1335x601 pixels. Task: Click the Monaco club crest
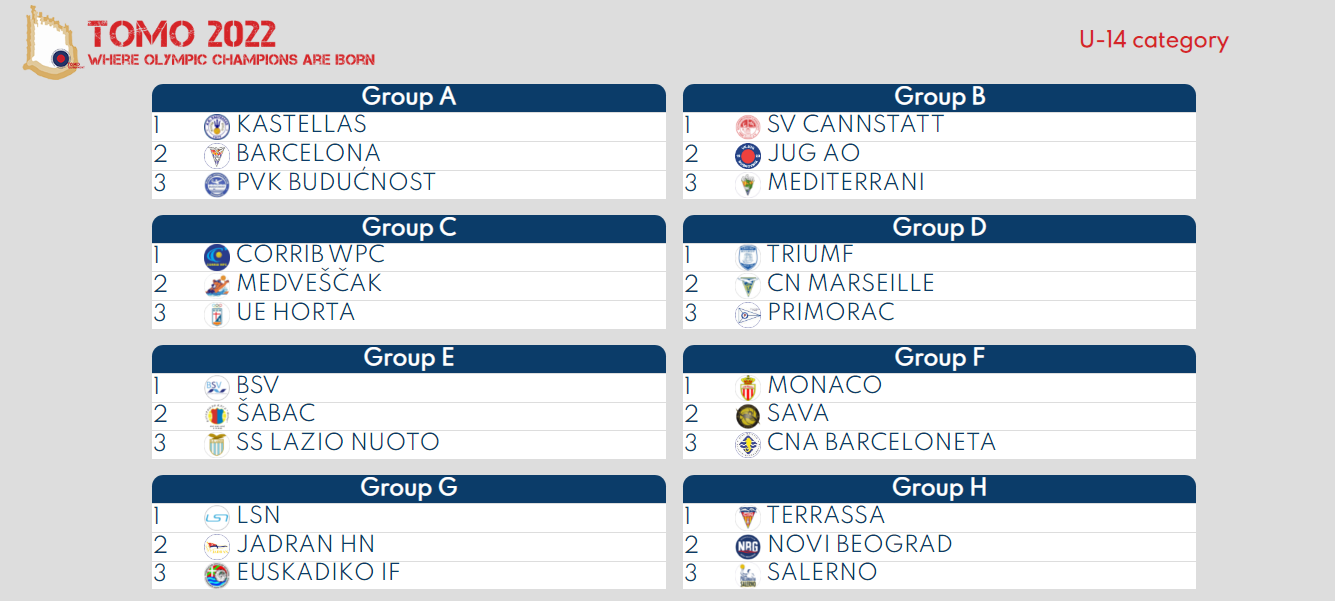[x=747, y=387]
